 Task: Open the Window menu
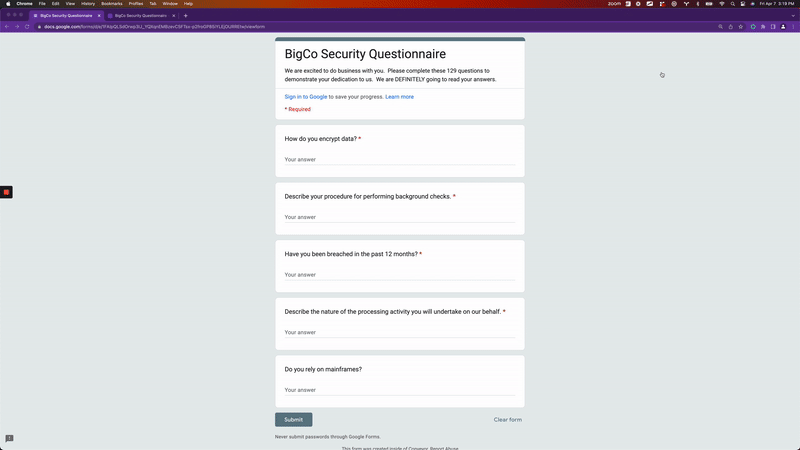point(170,4)
